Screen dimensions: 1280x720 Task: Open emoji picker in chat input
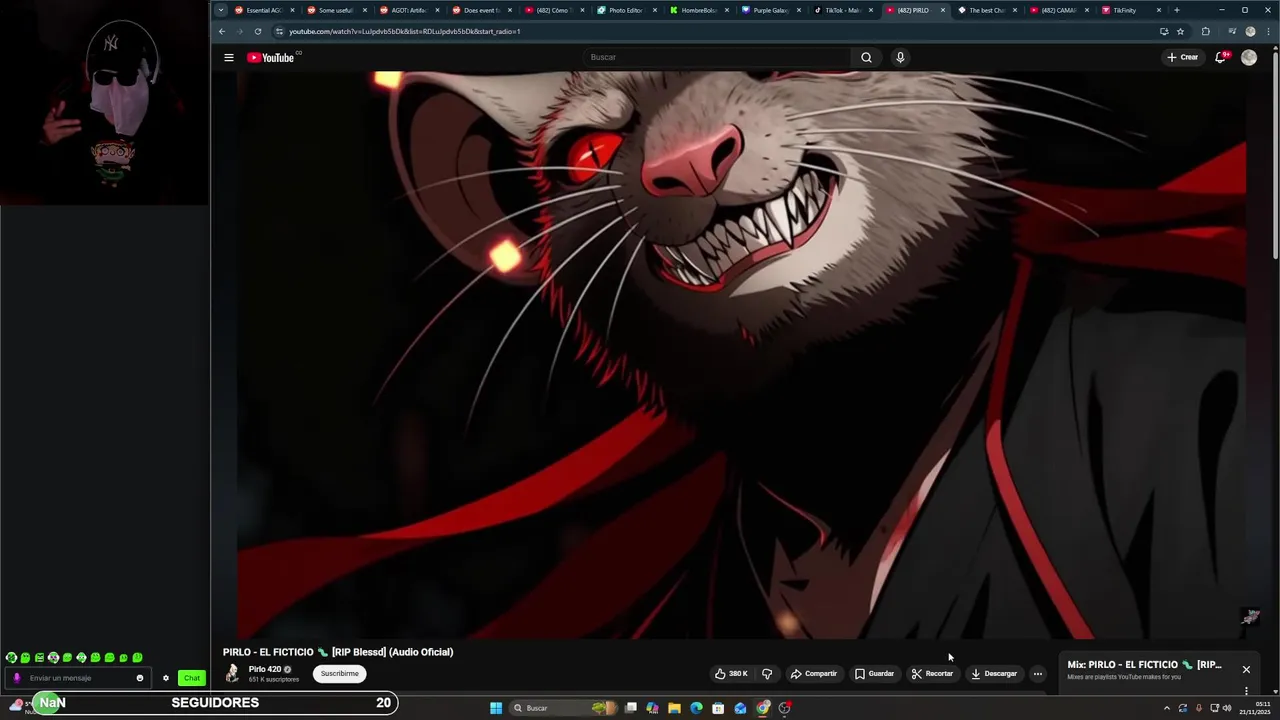140,678
